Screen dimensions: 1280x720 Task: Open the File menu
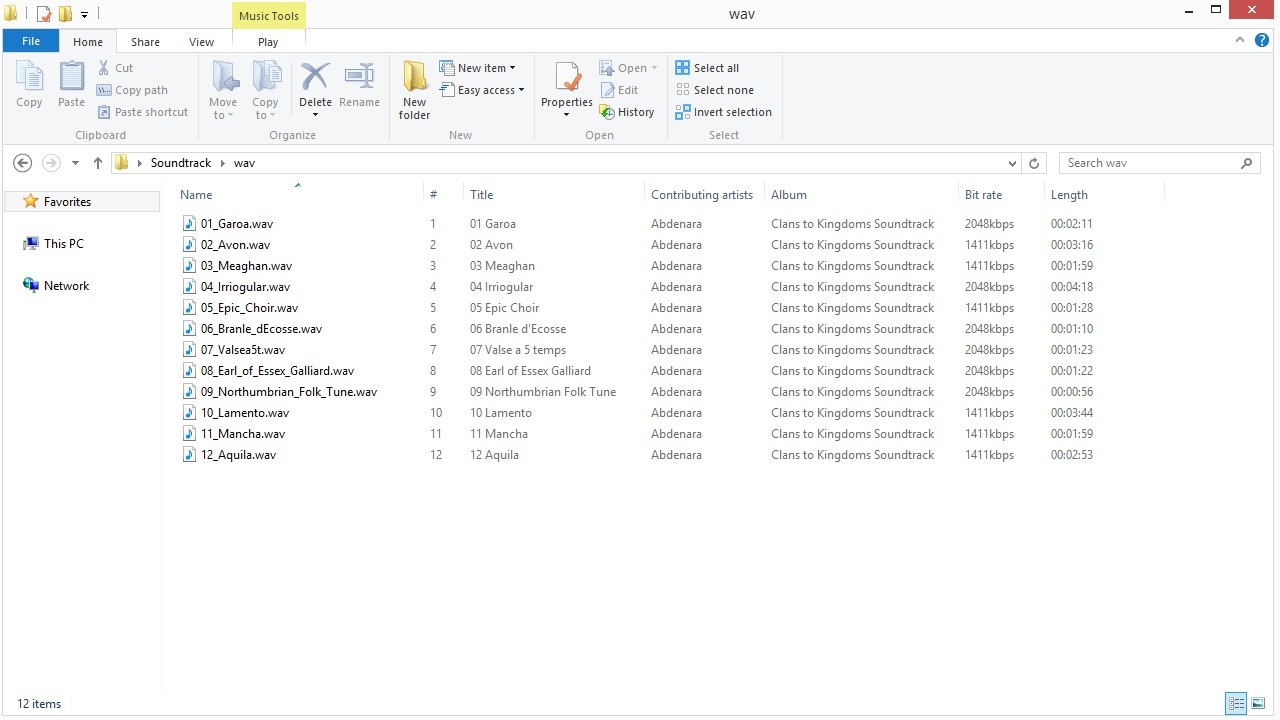coord(31,41)
